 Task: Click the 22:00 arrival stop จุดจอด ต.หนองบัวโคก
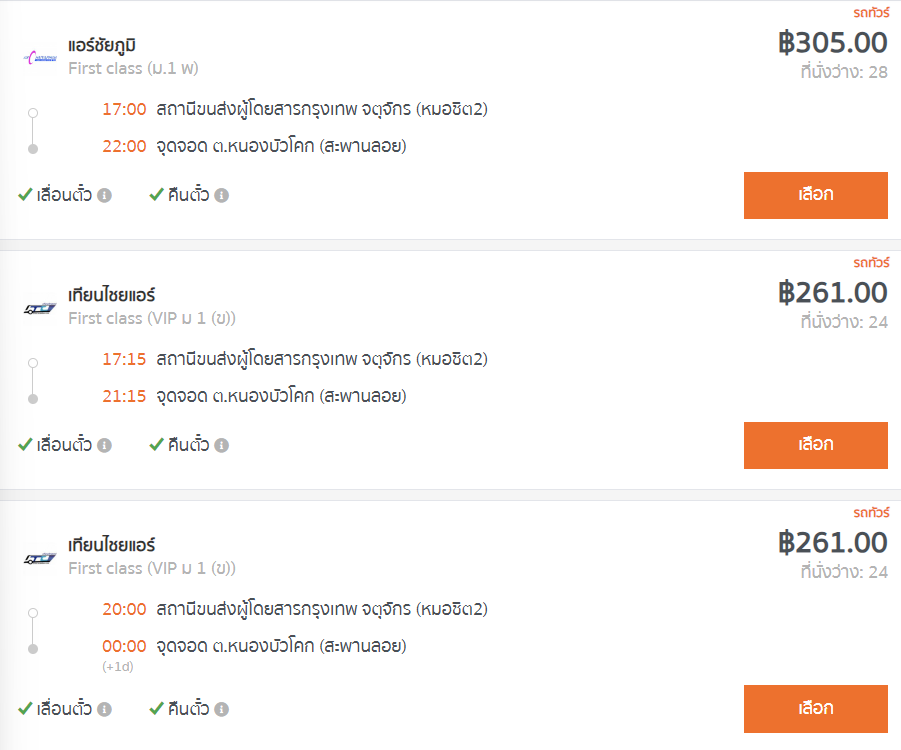281,146
